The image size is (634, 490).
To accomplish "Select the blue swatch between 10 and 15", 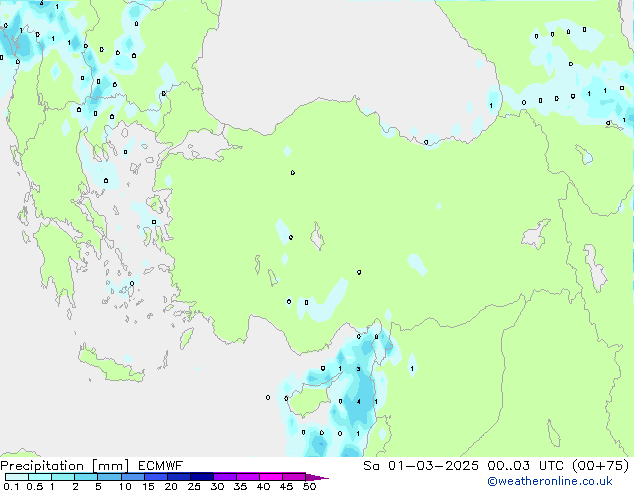I will 133,477.
